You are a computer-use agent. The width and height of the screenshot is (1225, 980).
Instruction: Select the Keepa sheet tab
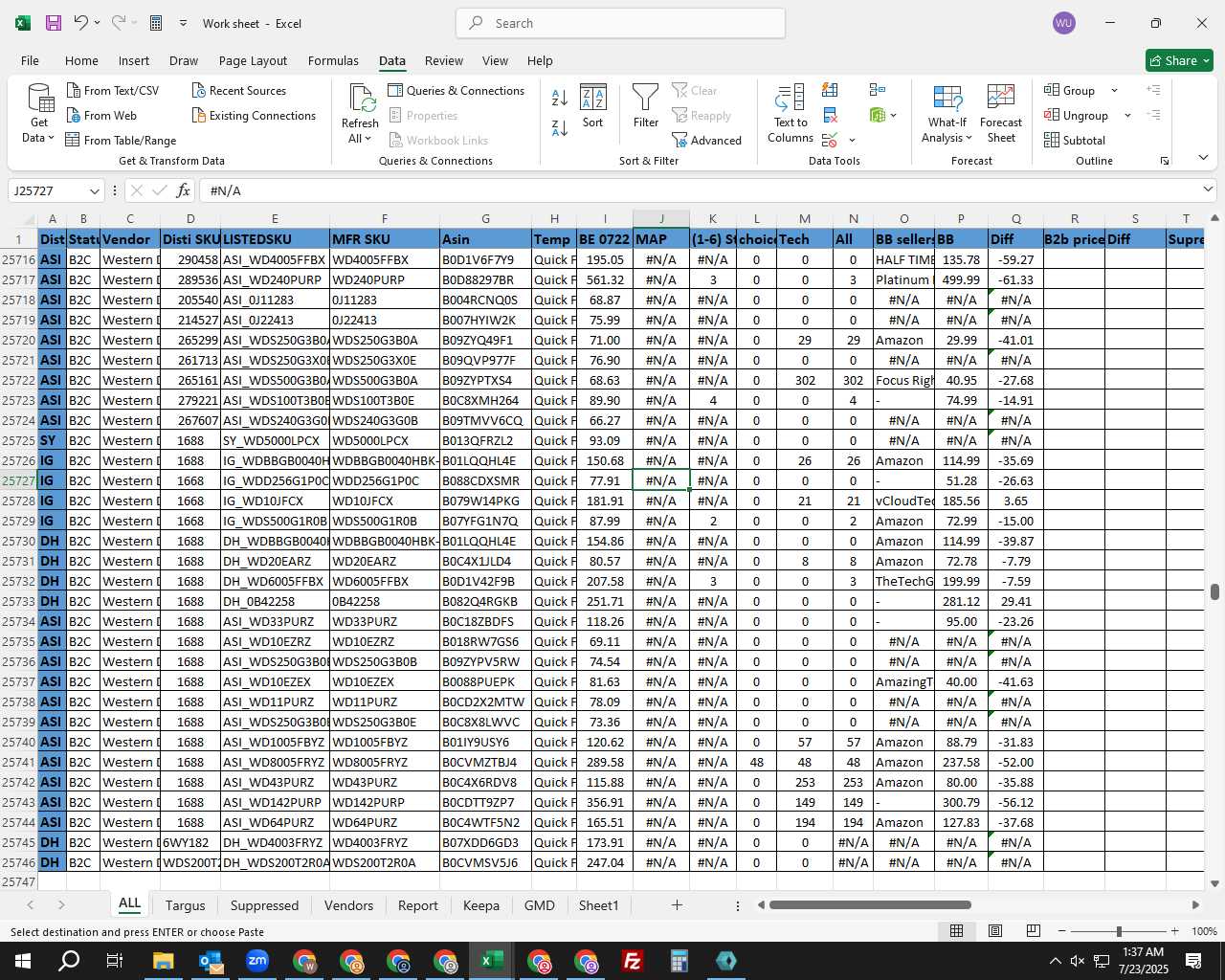pos(480,905)
